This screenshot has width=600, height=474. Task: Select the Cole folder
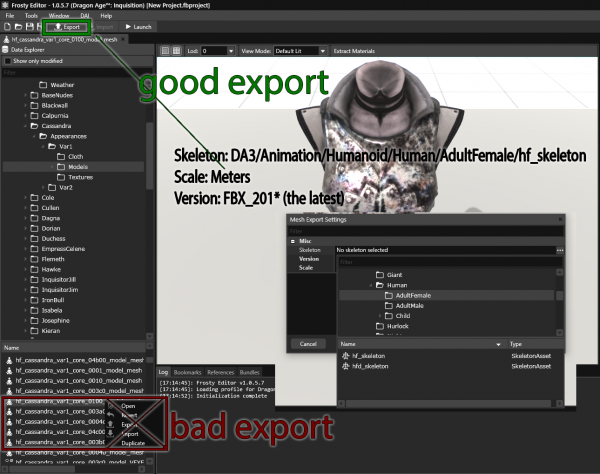tap(42, 197)
